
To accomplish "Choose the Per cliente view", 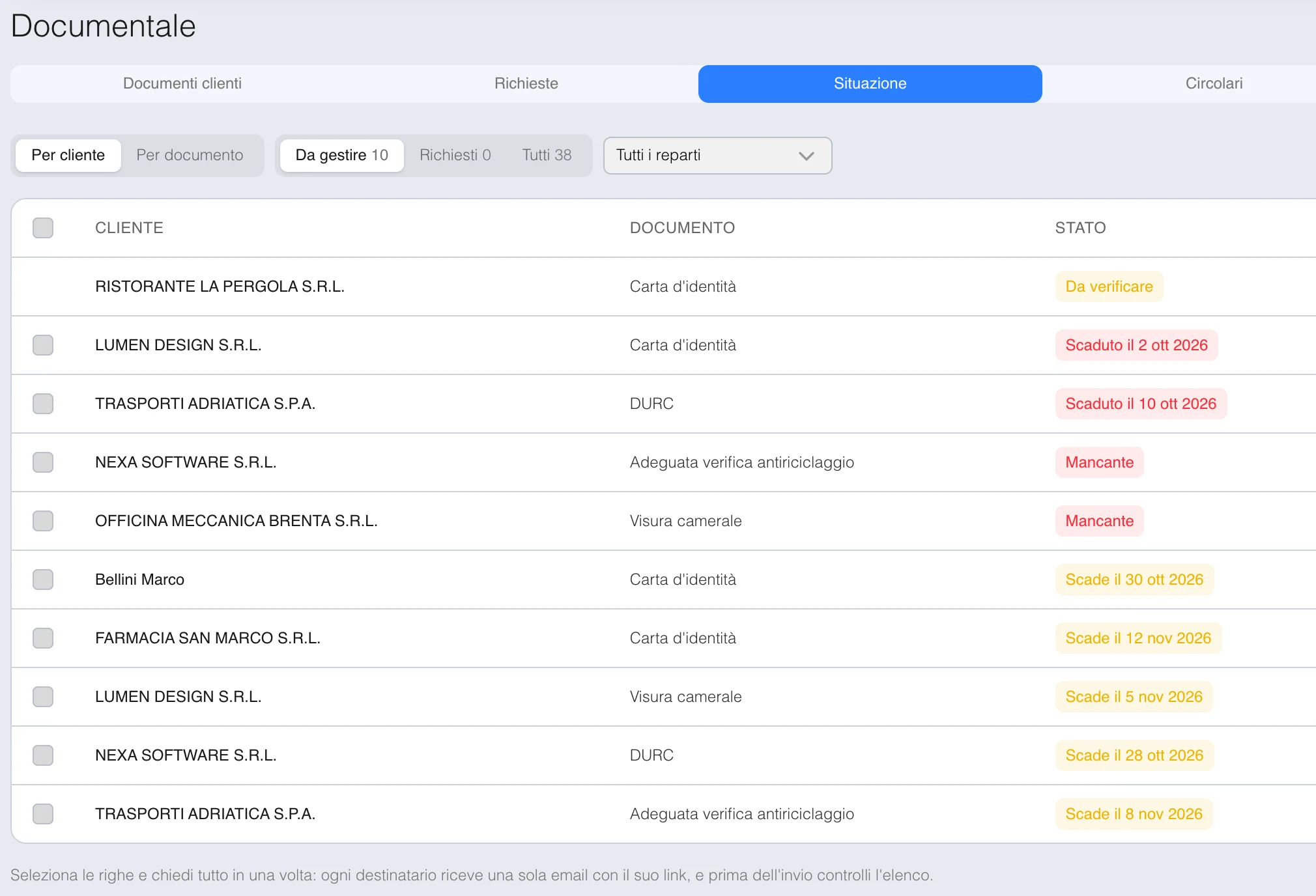I will [68, 155].
